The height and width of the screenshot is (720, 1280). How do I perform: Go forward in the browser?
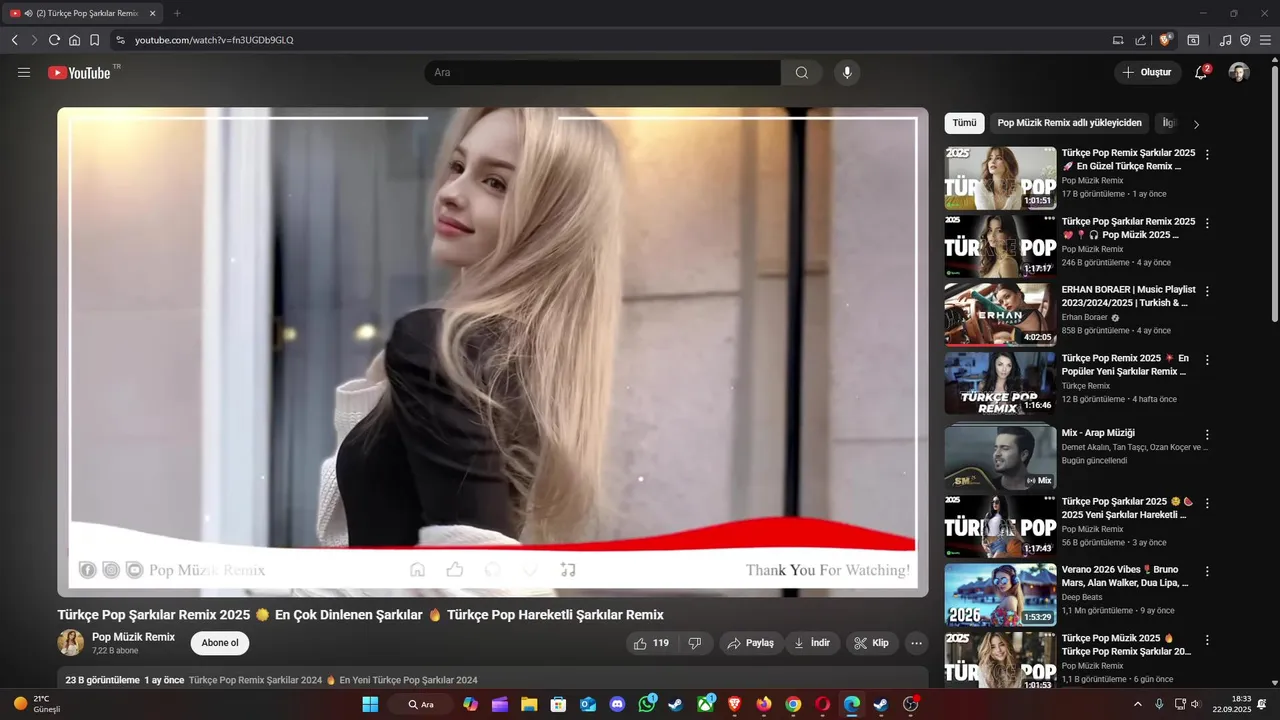pyautogui.click(x=34, y=40)
